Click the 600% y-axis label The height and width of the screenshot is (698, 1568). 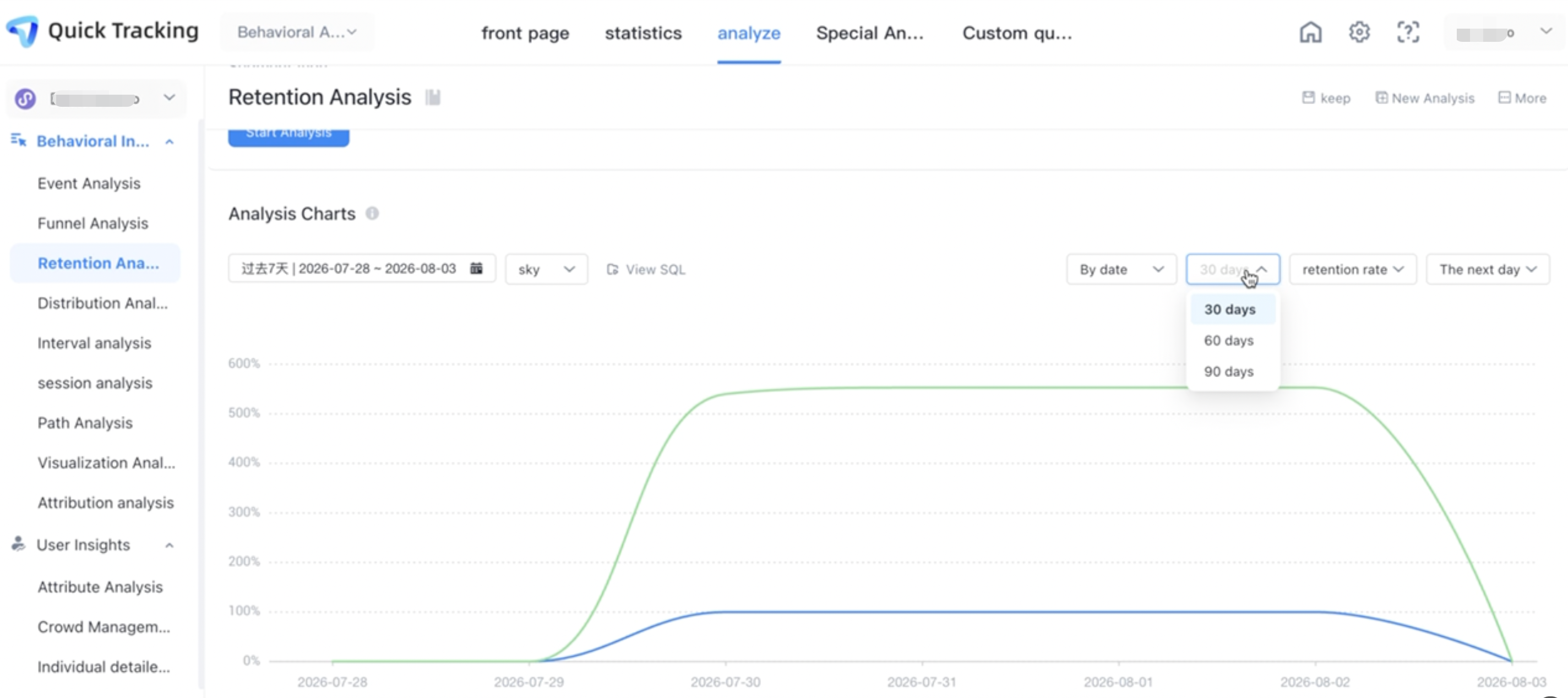click(243, 363)
